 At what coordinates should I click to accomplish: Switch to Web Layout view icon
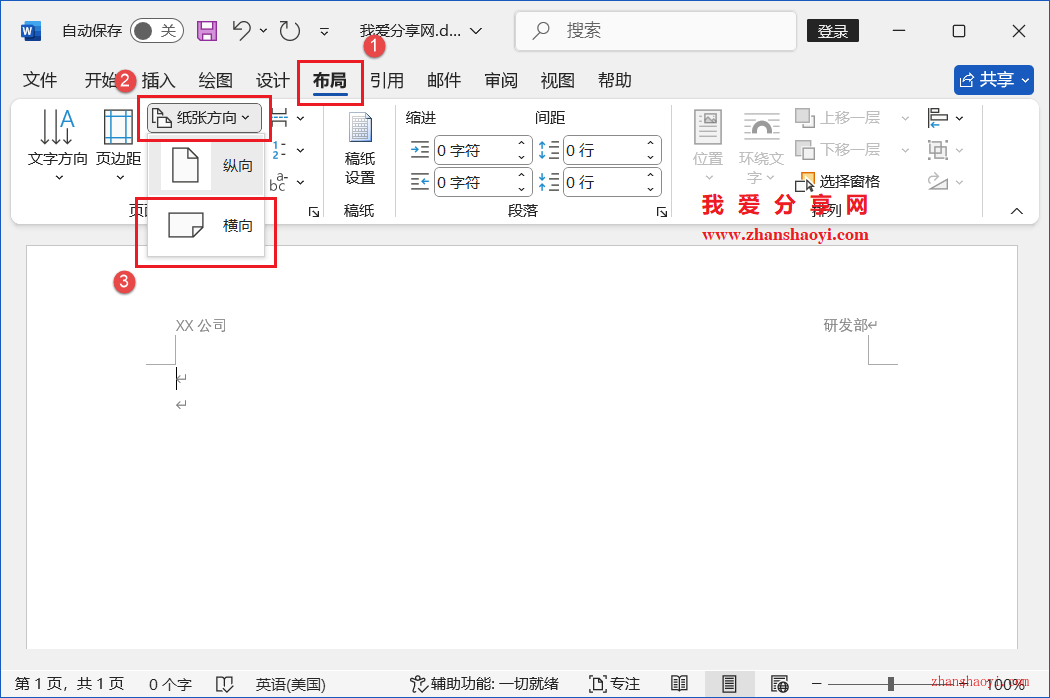[x=779, y=684]
